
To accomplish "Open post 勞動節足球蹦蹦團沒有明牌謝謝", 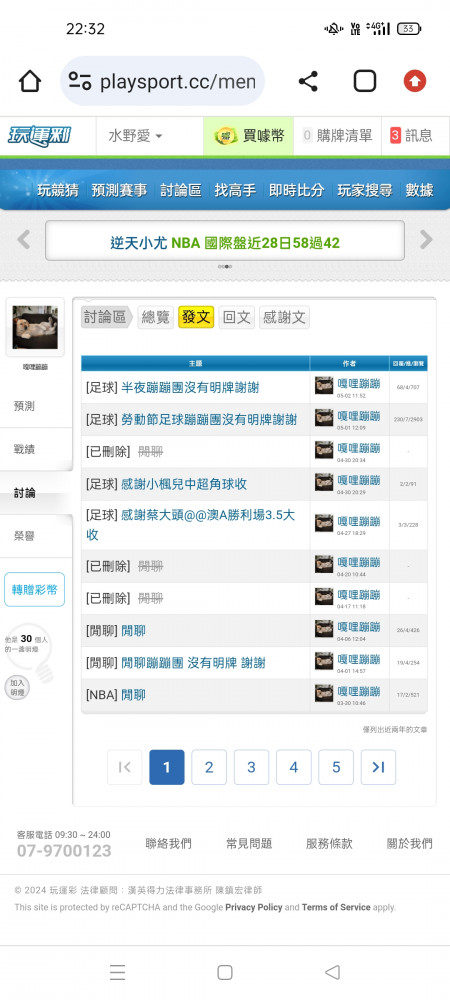I will coord(209,420).
